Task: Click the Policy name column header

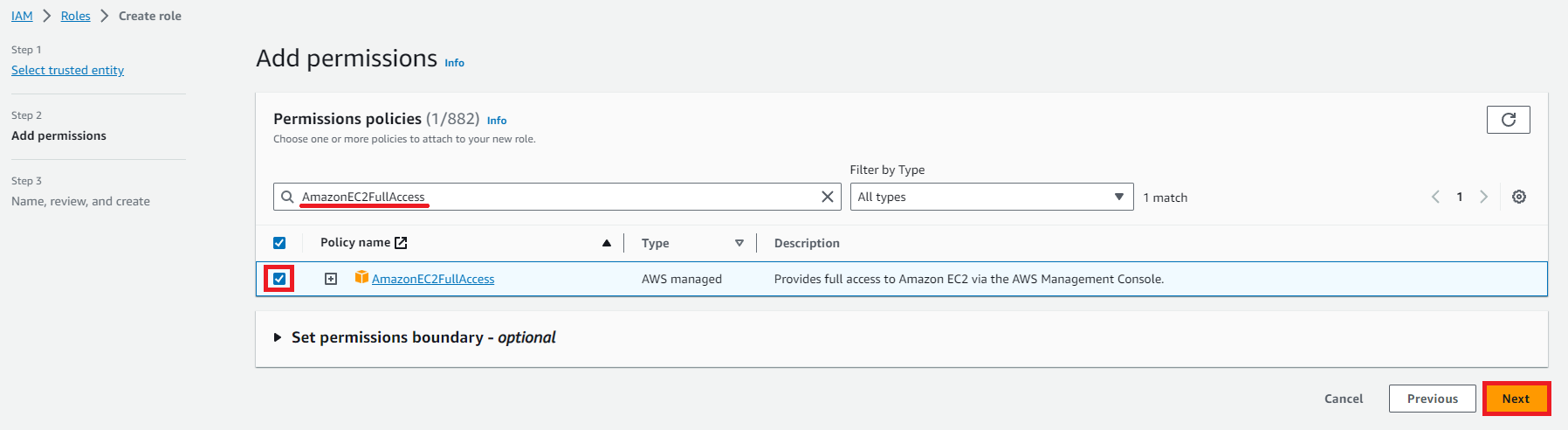Action: 355,242
